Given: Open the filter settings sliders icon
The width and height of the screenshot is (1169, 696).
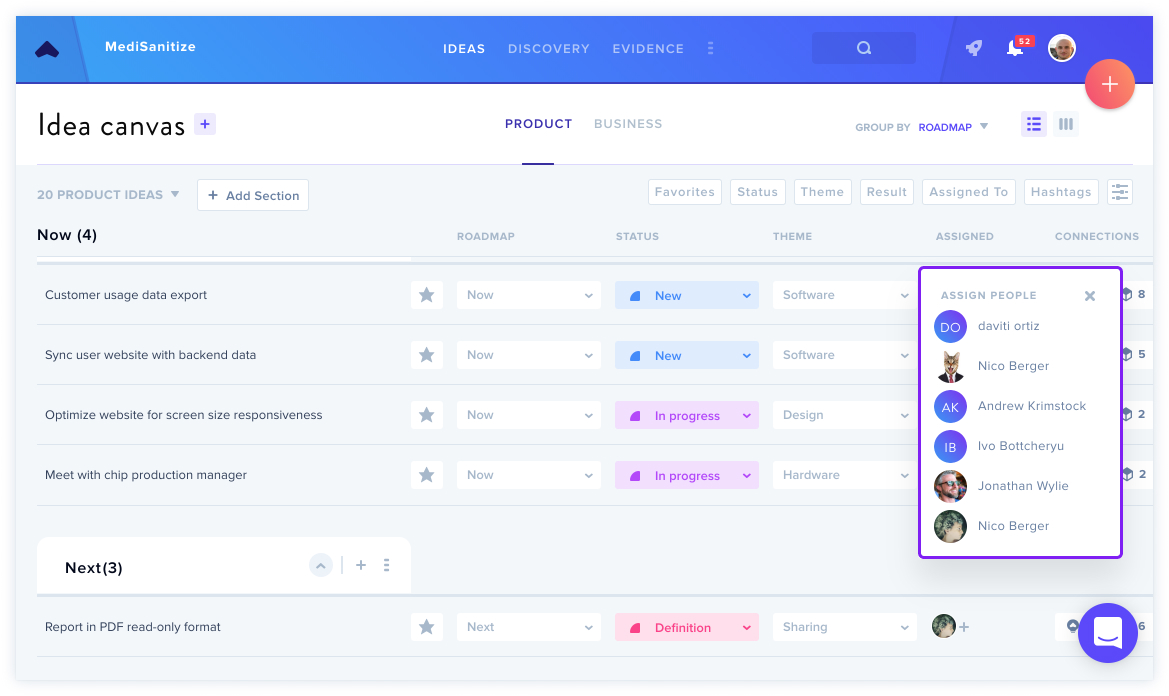Looking at the screenshot, I should [x=1120, y=192].
